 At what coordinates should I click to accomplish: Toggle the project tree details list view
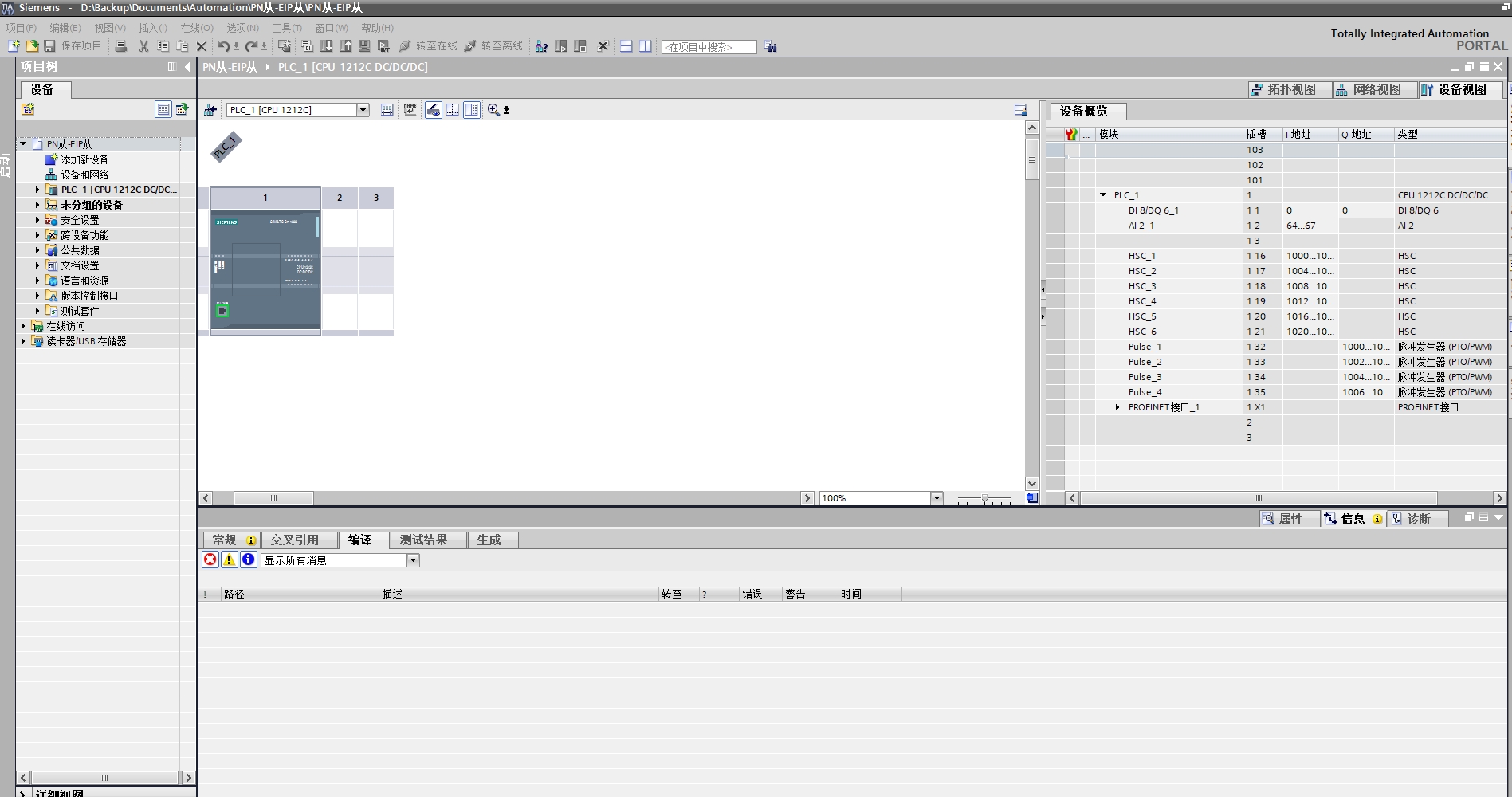(163, 109)
